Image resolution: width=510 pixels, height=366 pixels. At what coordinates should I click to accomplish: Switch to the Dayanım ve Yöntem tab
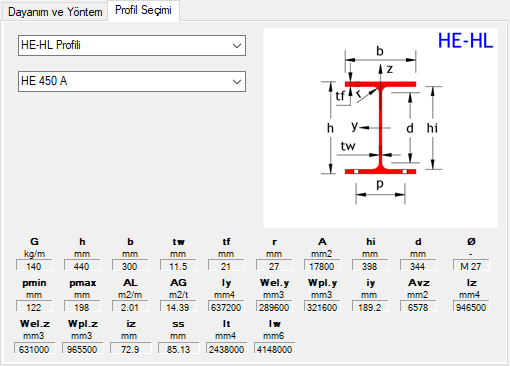55,12
